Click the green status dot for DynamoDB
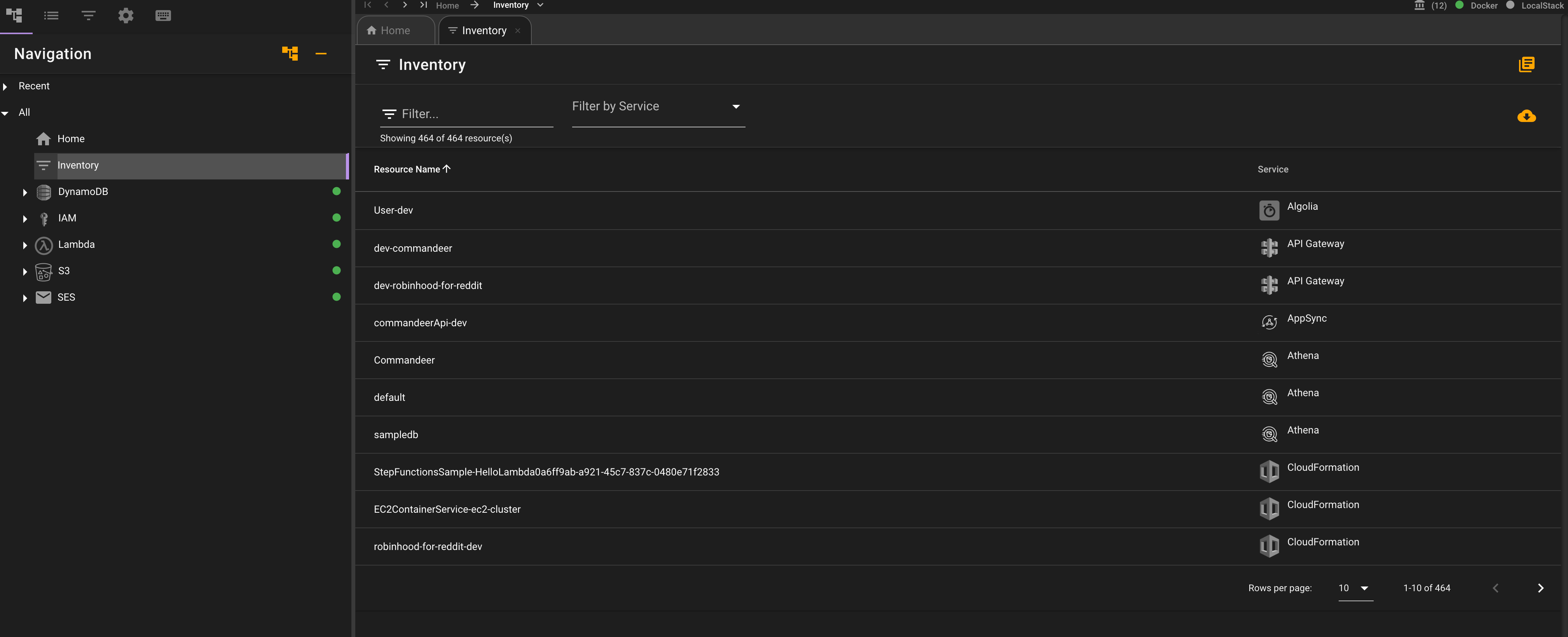 (x=337, y=191)
